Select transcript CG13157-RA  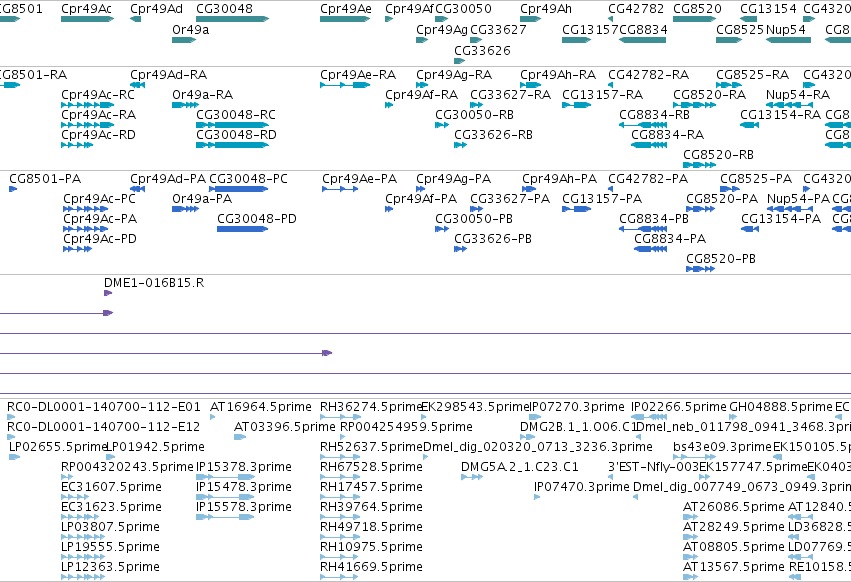click(x=602, y=94)
